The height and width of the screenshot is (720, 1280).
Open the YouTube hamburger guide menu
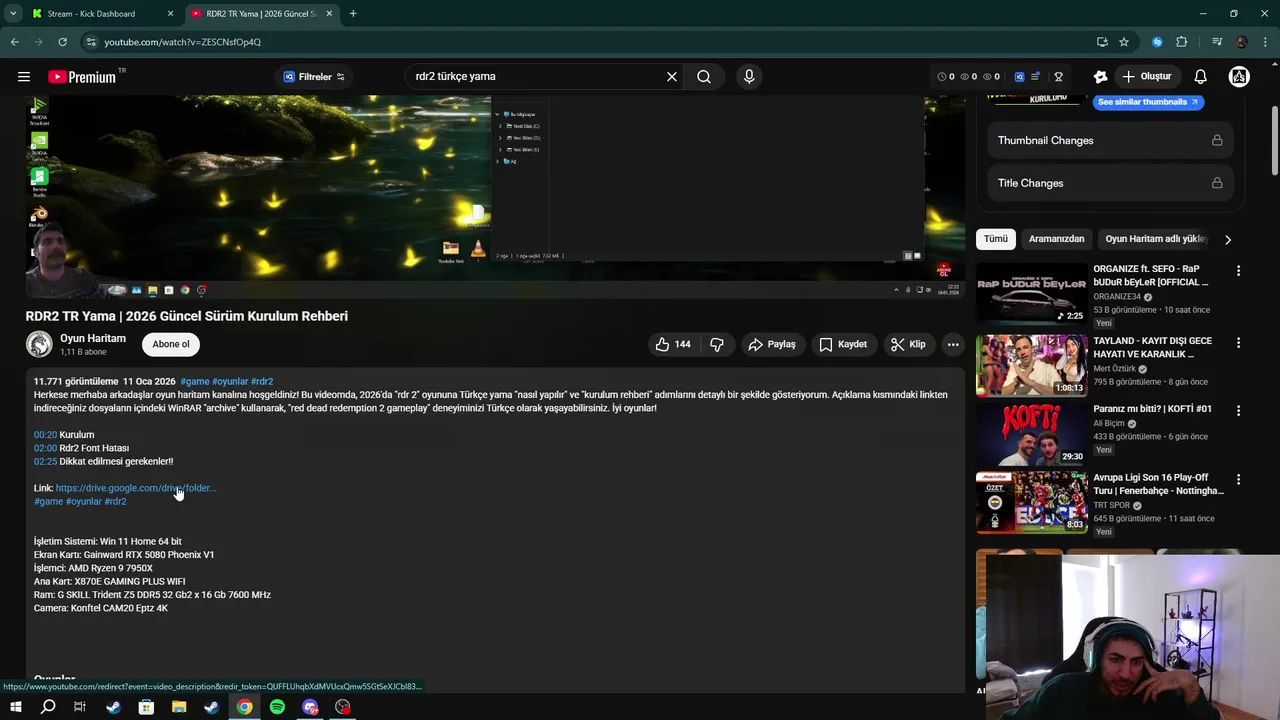pos(24,77)
